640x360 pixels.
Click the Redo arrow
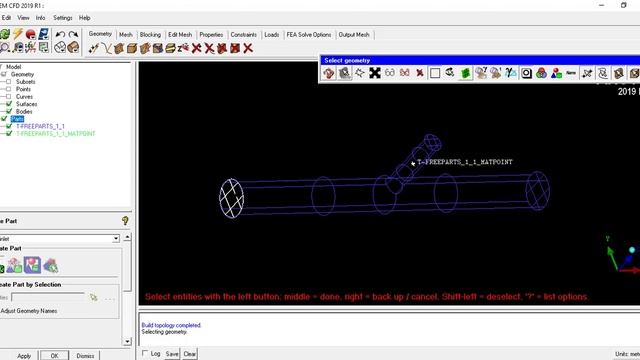tap(73, 34)
